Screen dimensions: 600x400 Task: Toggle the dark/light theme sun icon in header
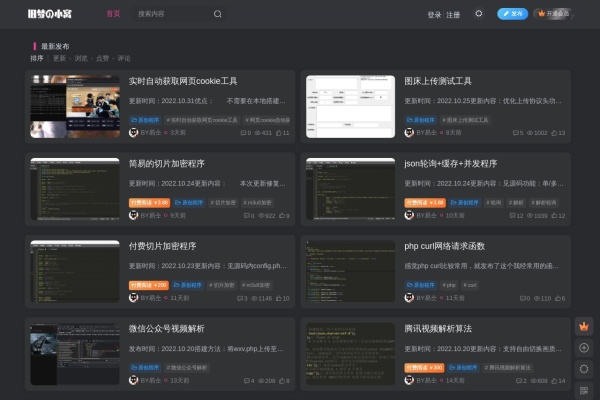tap(478, 14)
